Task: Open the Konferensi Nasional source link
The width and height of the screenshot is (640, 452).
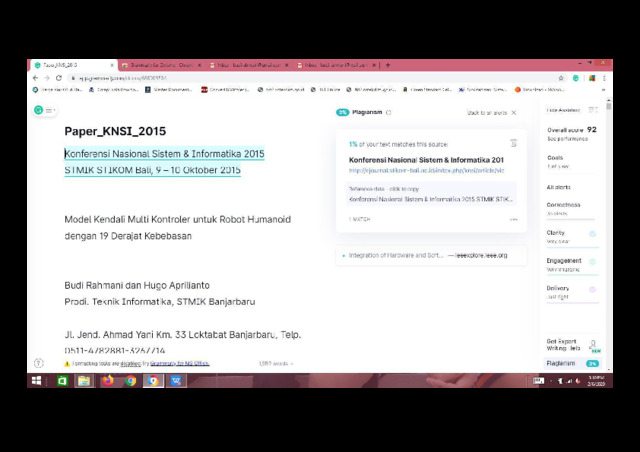Action: (427, 171)
